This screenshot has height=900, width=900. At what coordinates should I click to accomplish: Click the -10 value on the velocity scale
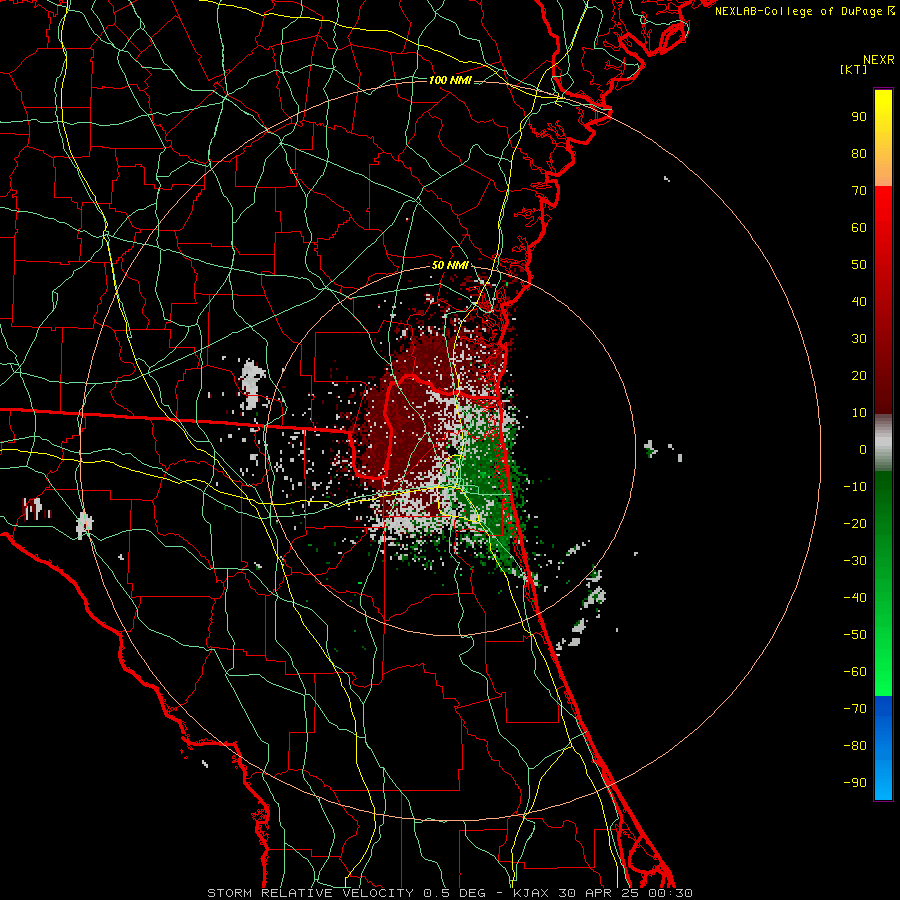tap(855, 487)
